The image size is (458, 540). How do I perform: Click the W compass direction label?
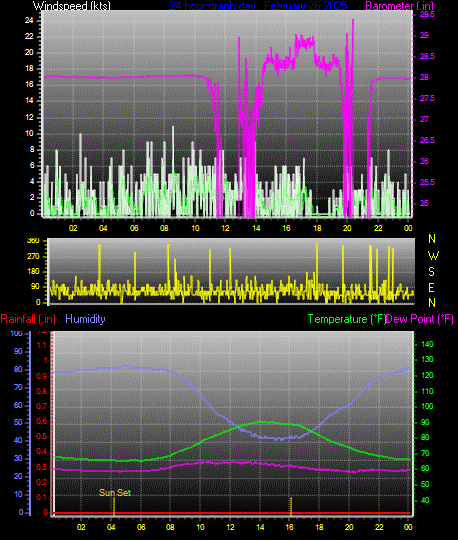tap(433, 256)
